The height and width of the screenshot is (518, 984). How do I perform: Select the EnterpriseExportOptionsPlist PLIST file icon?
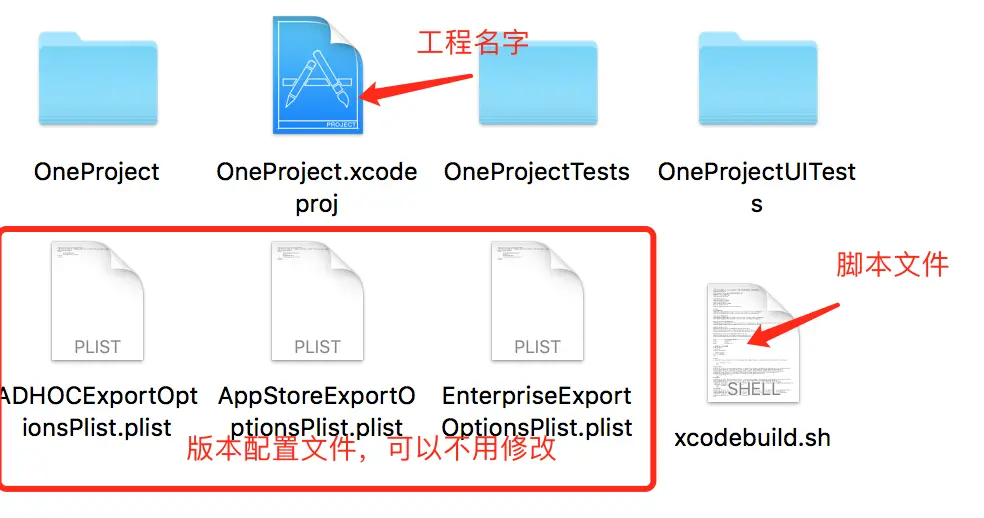[538, 301]
